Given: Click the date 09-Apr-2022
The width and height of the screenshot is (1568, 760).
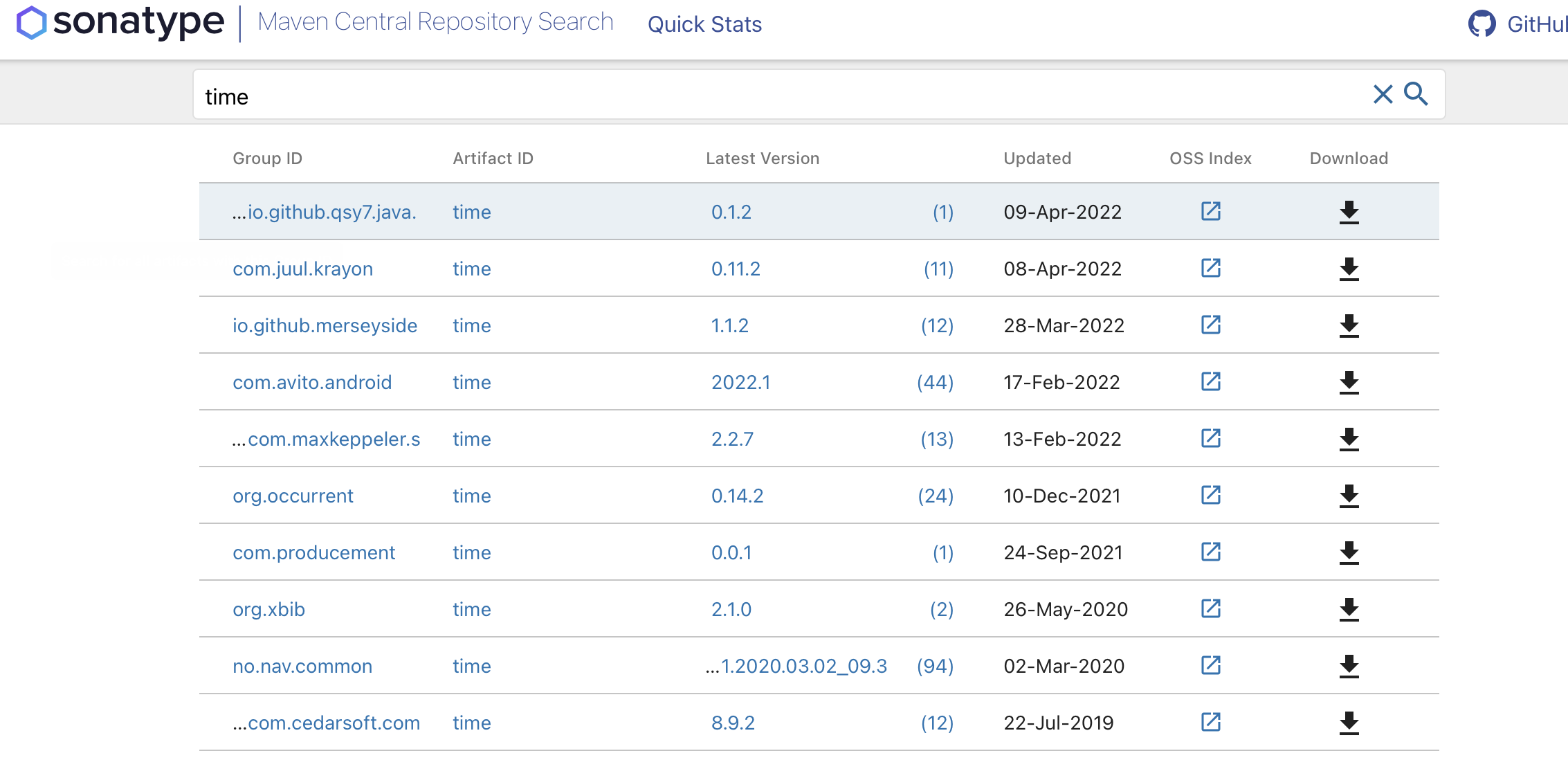Looking at the screenshot, I should [x=1062, y=212].
